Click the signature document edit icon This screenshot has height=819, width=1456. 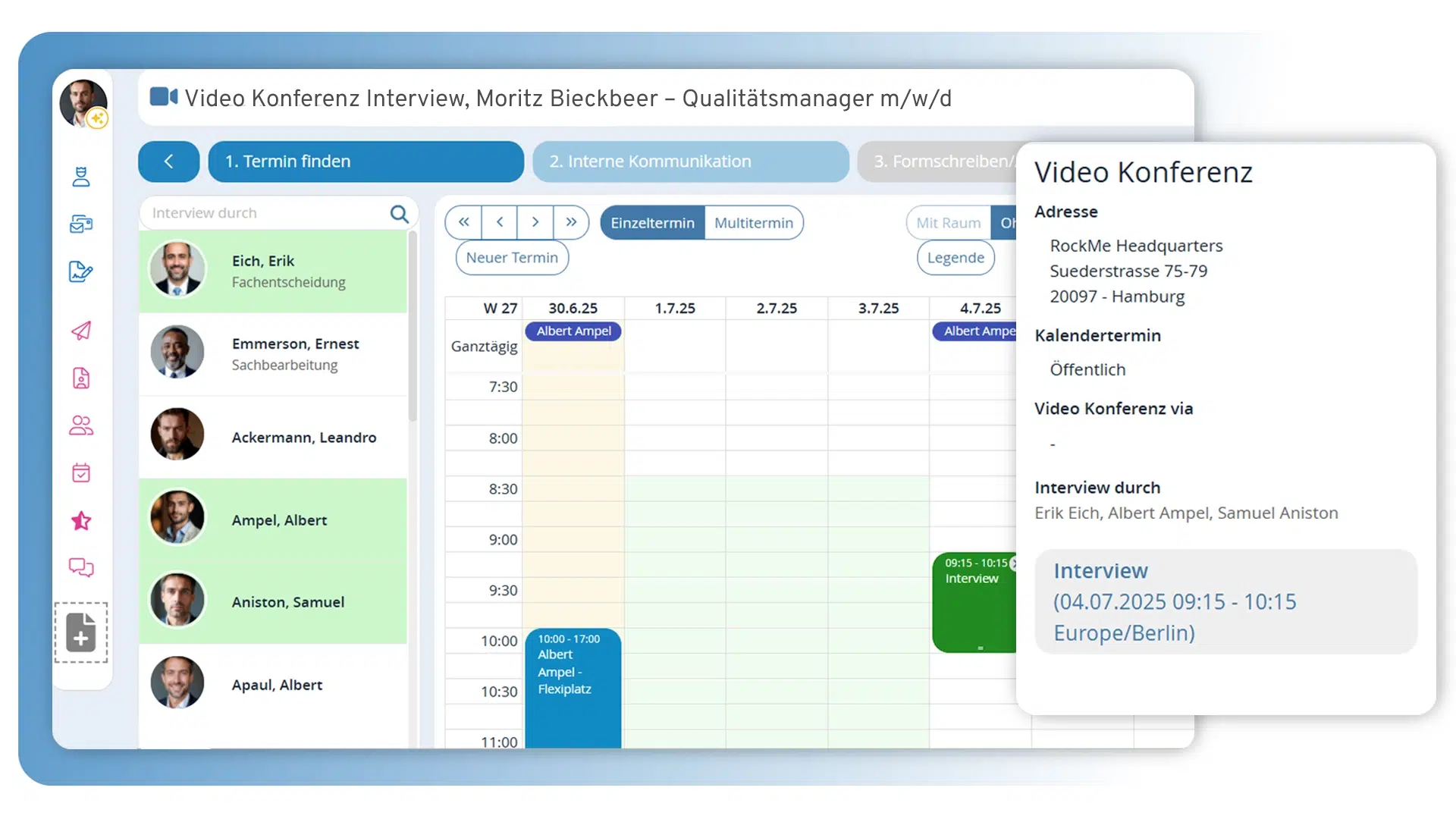[81, 271]
